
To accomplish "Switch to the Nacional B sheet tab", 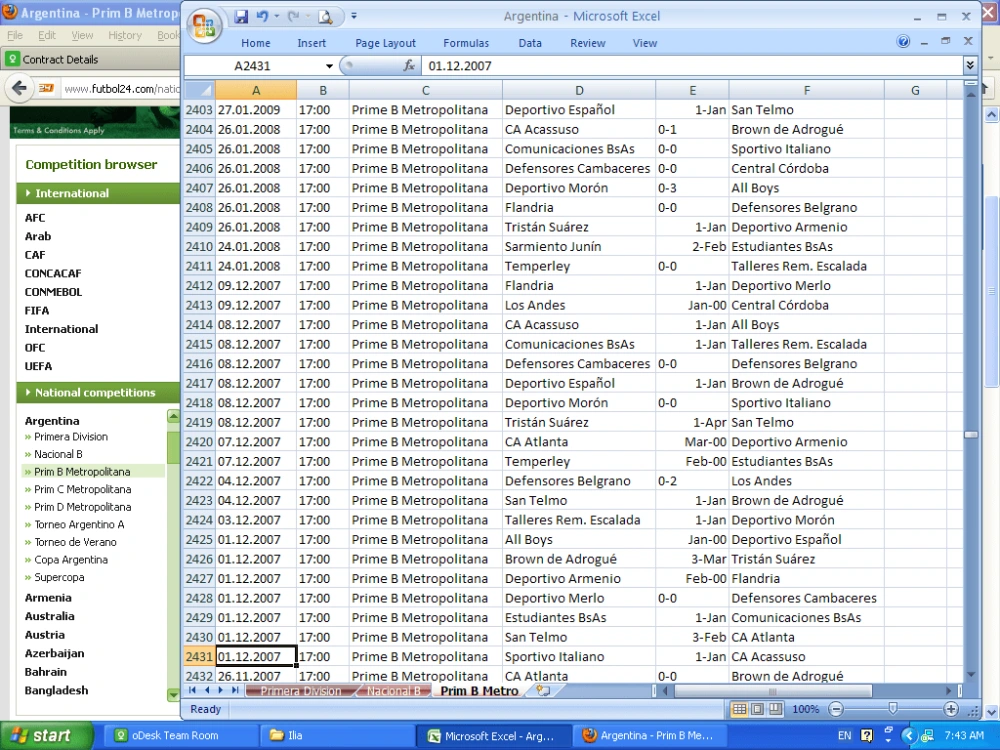I will 393,691.
